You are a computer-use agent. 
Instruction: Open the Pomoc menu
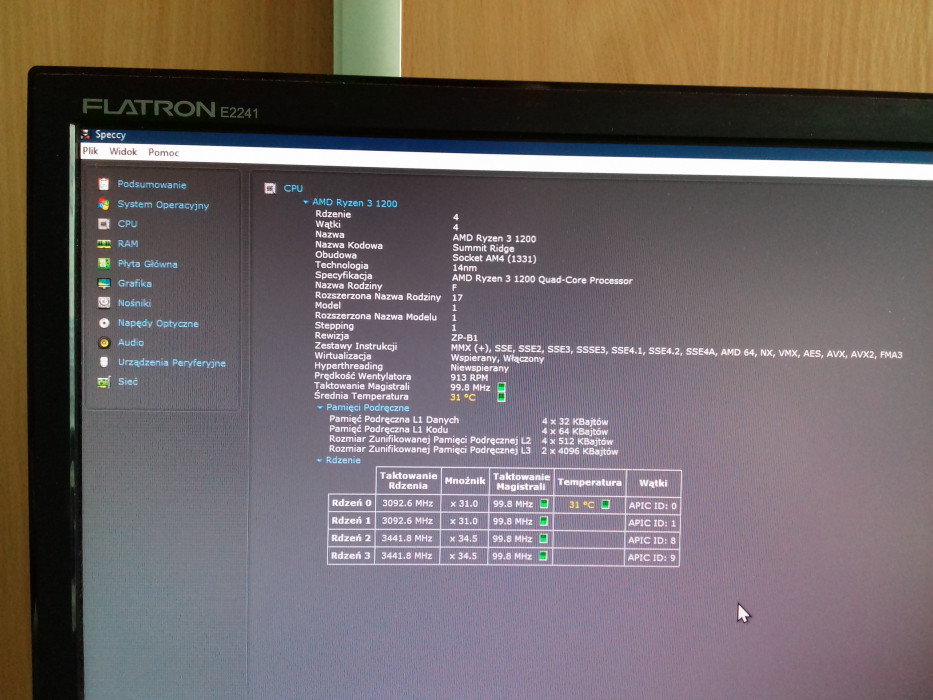click(x=164, y=152)
